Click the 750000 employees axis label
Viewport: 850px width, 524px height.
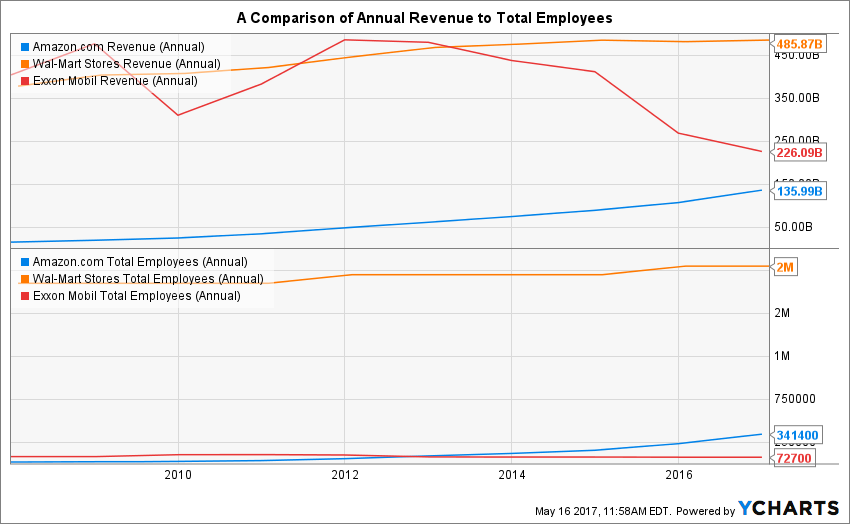click(795, 399)
